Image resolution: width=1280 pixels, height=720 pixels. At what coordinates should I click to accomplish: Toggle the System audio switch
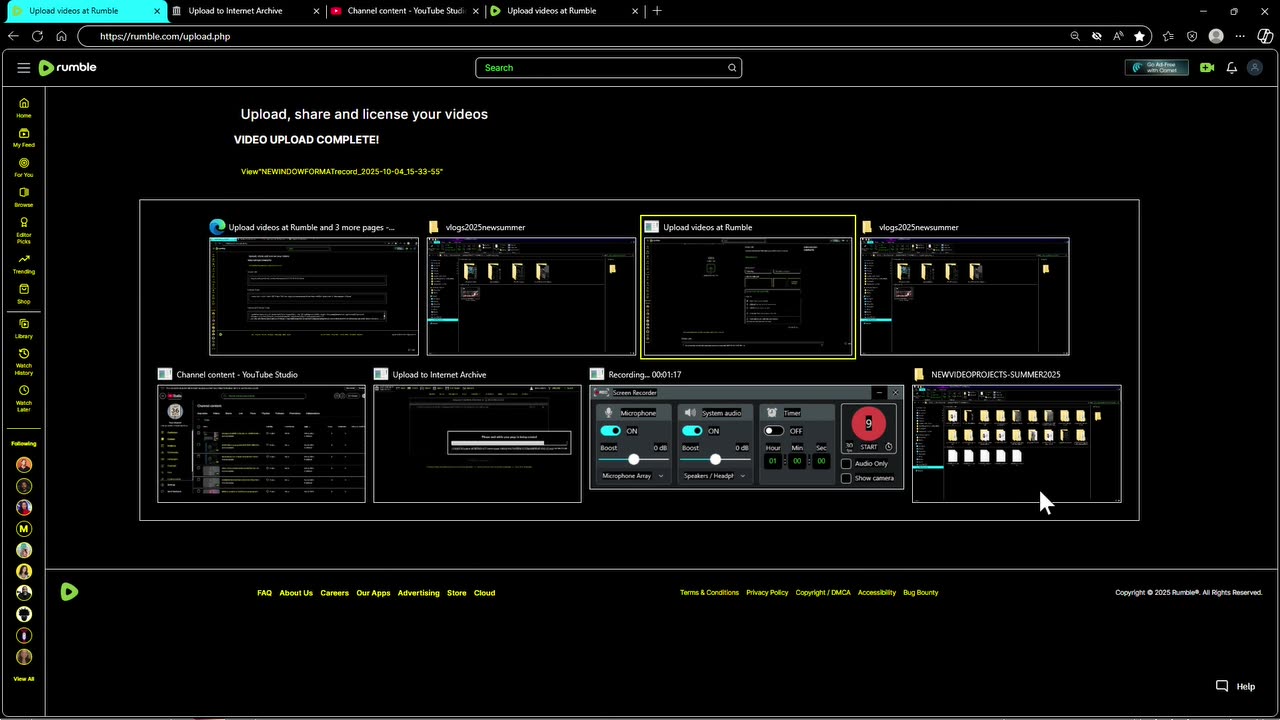[692, 431]
